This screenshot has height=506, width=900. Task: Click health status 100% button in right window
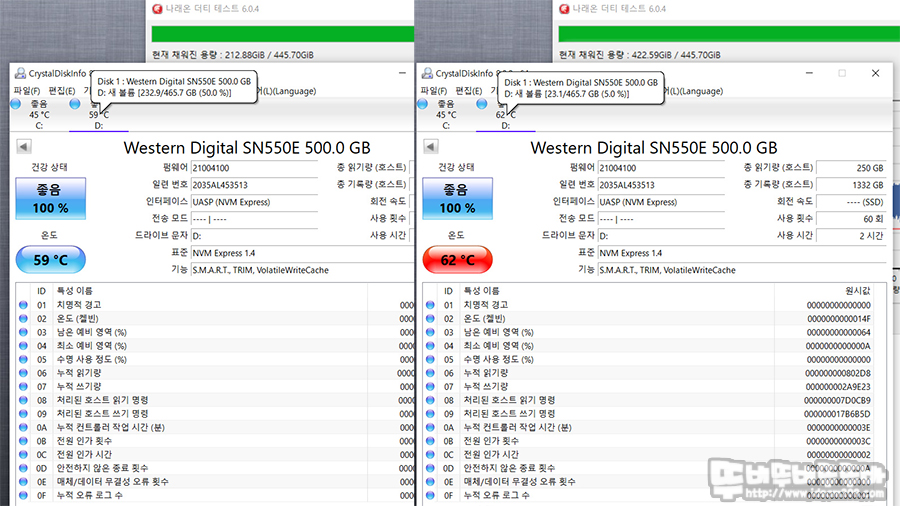pos(457,198)
